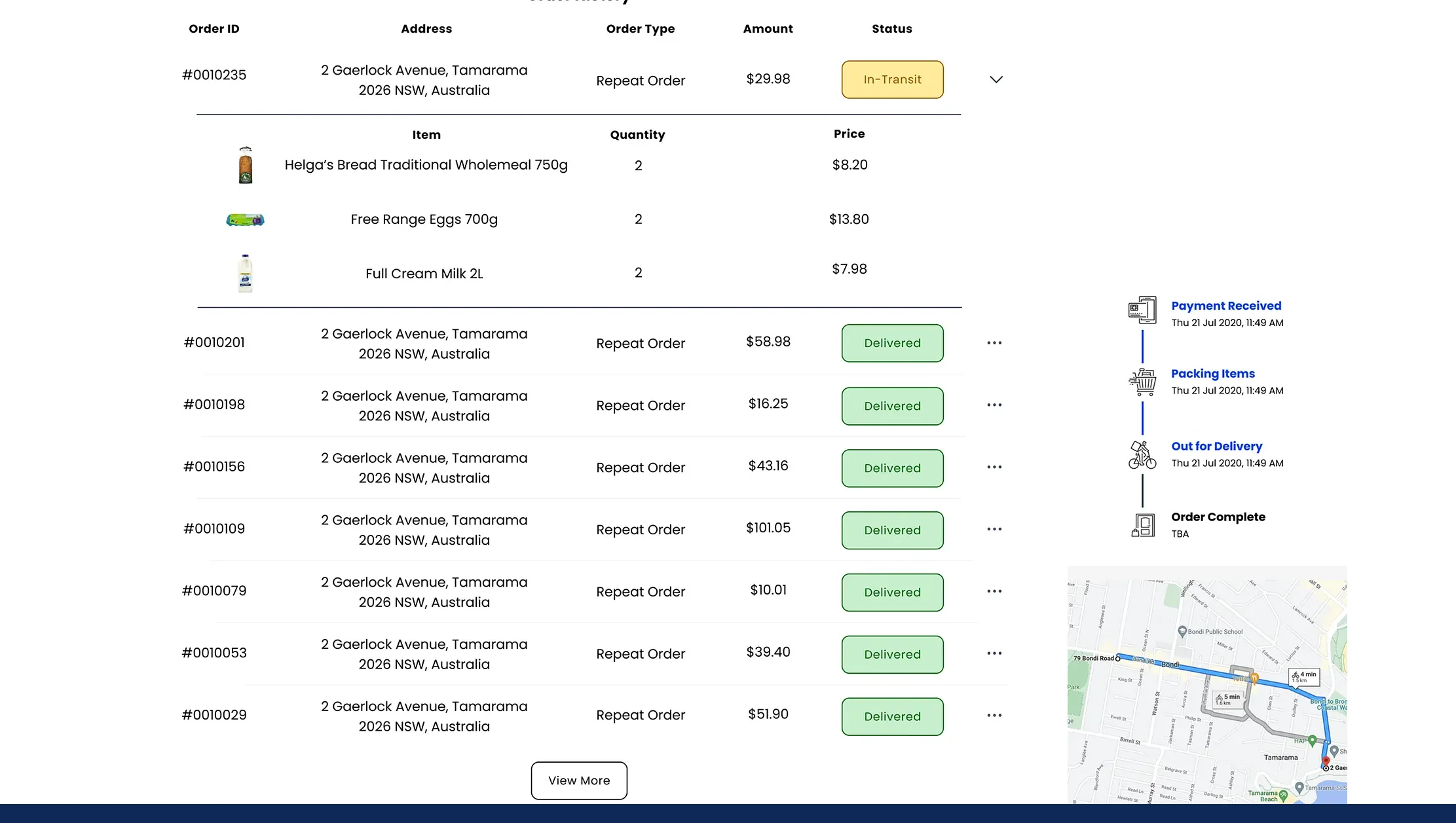This screenshot has width=1456, height=823.
Task: Open ellipsis options for order #0010201
Action: 994,342
